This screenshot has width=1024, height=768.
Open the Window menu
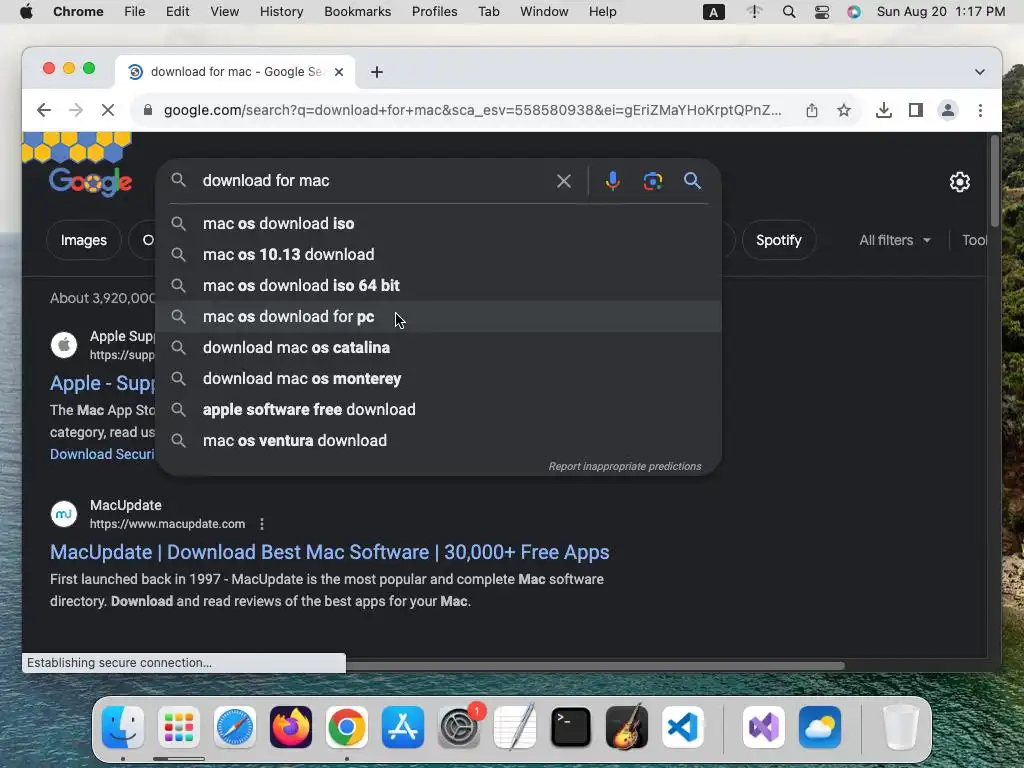pos(544,12)
